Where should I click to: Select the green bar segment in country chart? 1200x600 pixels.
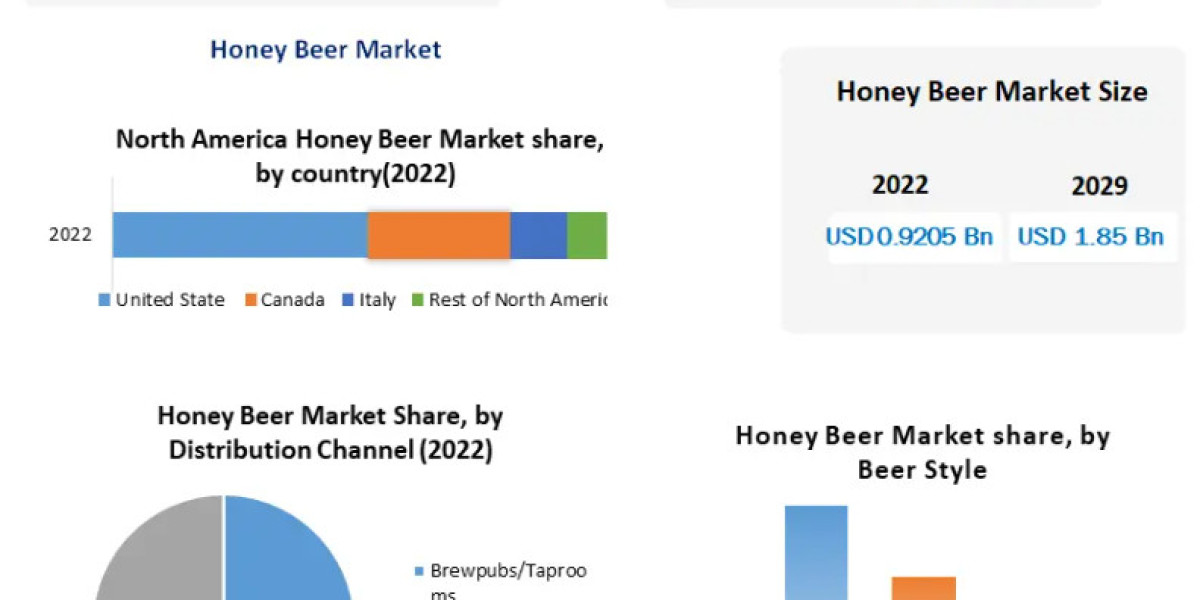pyautogui.click(x=587, y=236)
